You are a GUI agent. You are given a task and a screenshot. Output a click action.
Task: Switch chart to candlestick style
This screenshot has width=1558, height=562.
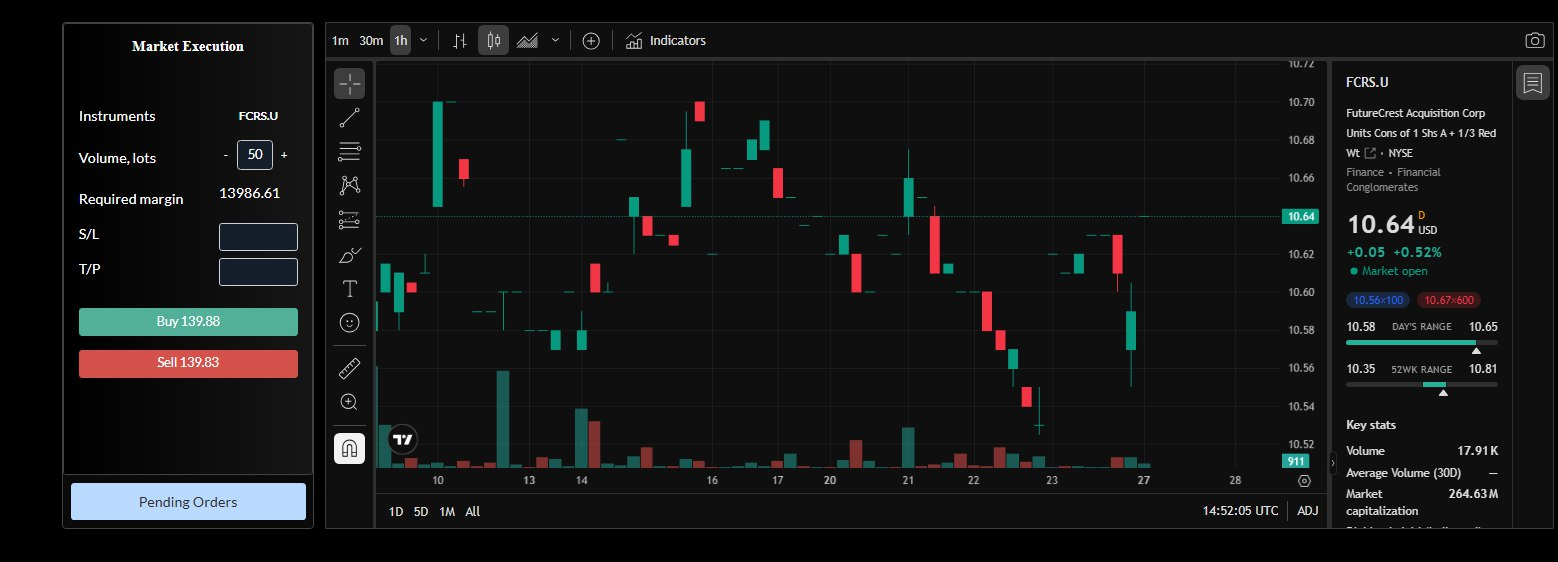(493, 40)
